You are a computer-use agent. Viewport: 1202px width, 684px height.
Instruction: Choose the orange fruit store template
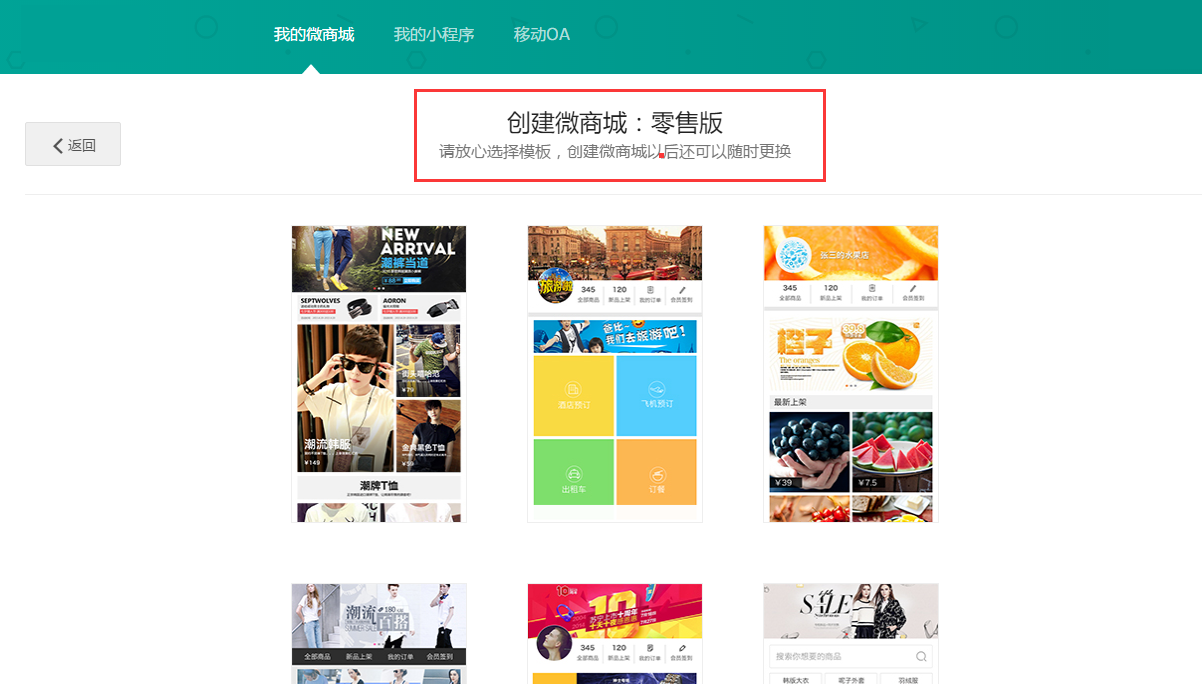(851, 373)
